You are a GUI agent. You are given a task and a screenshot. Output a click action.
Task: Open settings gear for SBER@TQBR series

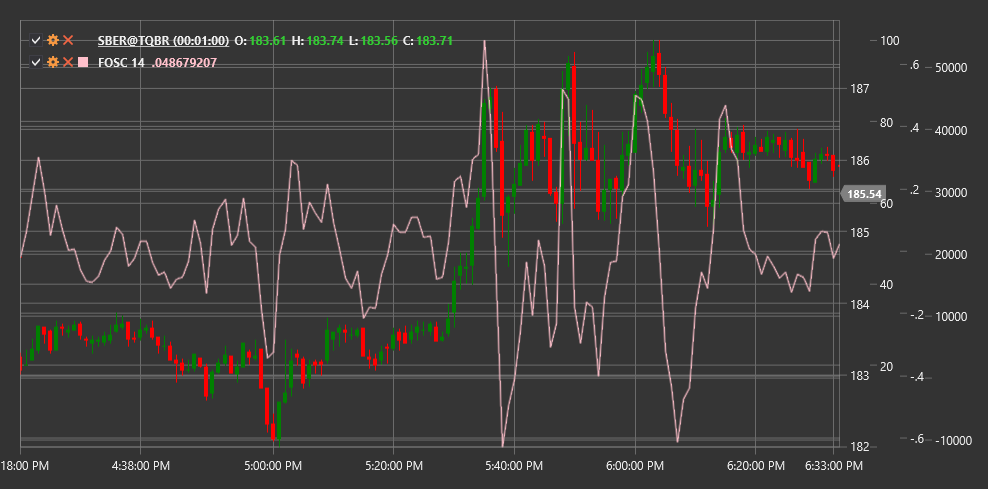53,41
